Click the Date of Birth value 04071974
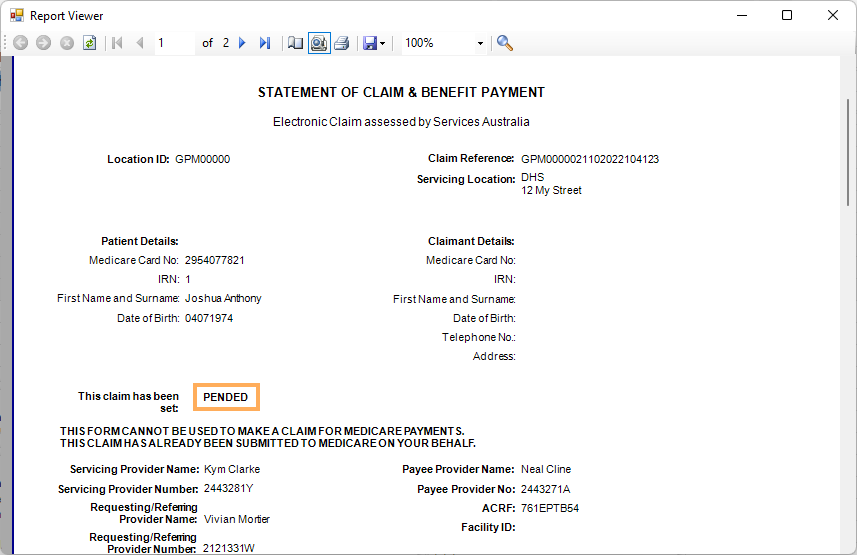857x555 pixels. coord(209,318)
